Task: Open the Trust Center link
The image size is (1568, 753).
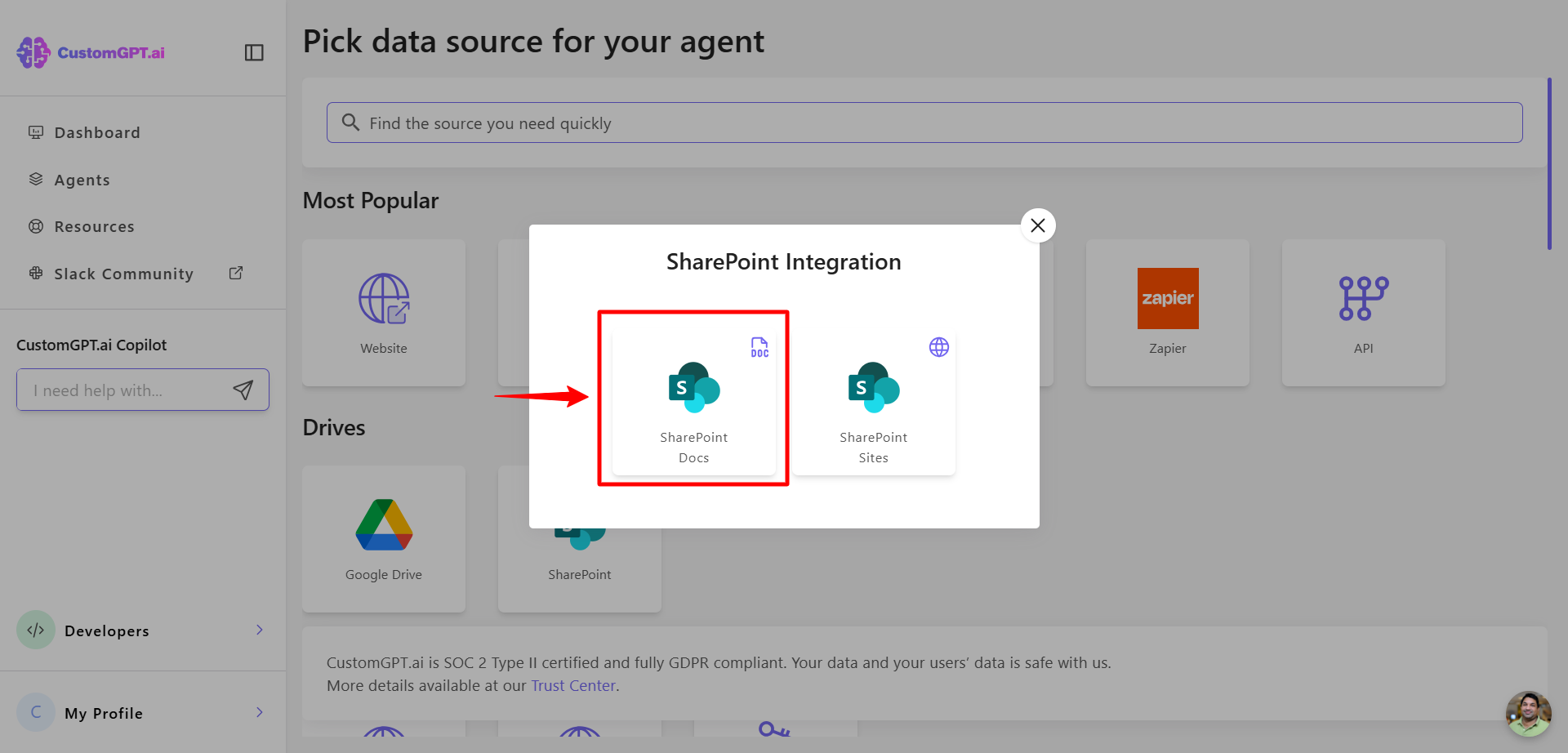Action: tap(573, 685)
